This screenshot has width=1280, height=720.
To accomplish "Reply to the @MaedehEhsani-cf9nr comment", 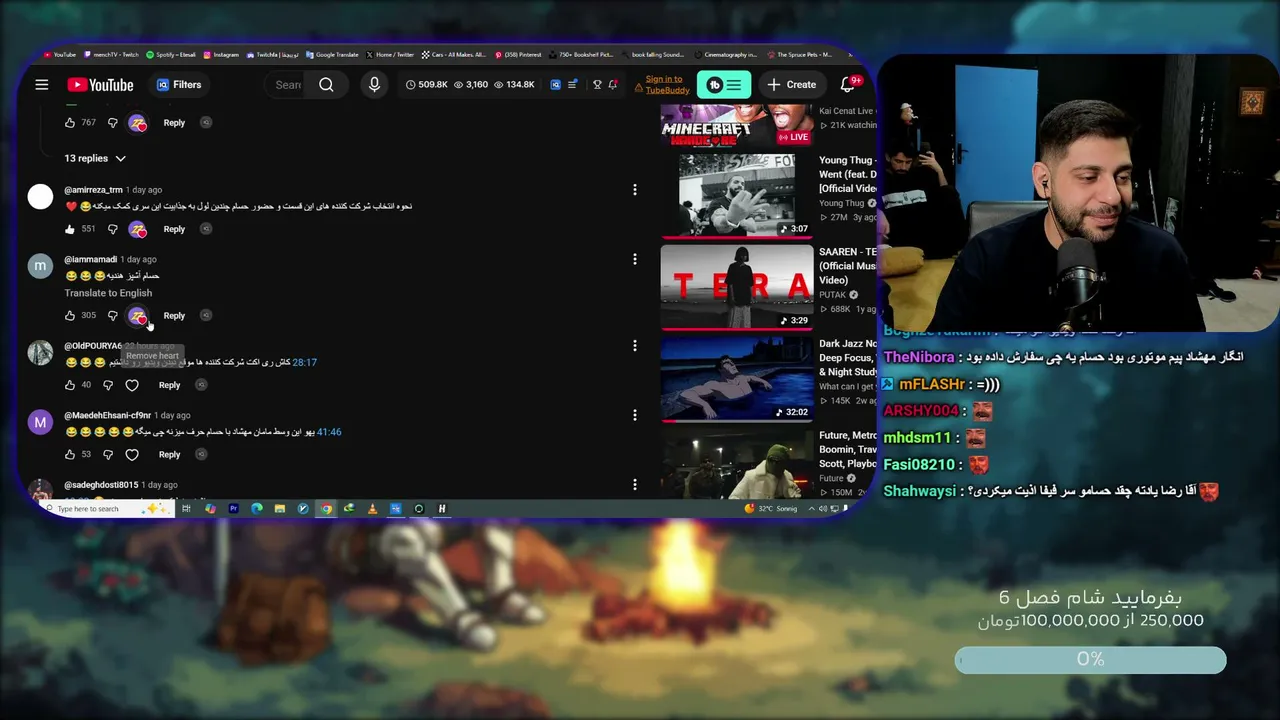I will pos(169,455).
